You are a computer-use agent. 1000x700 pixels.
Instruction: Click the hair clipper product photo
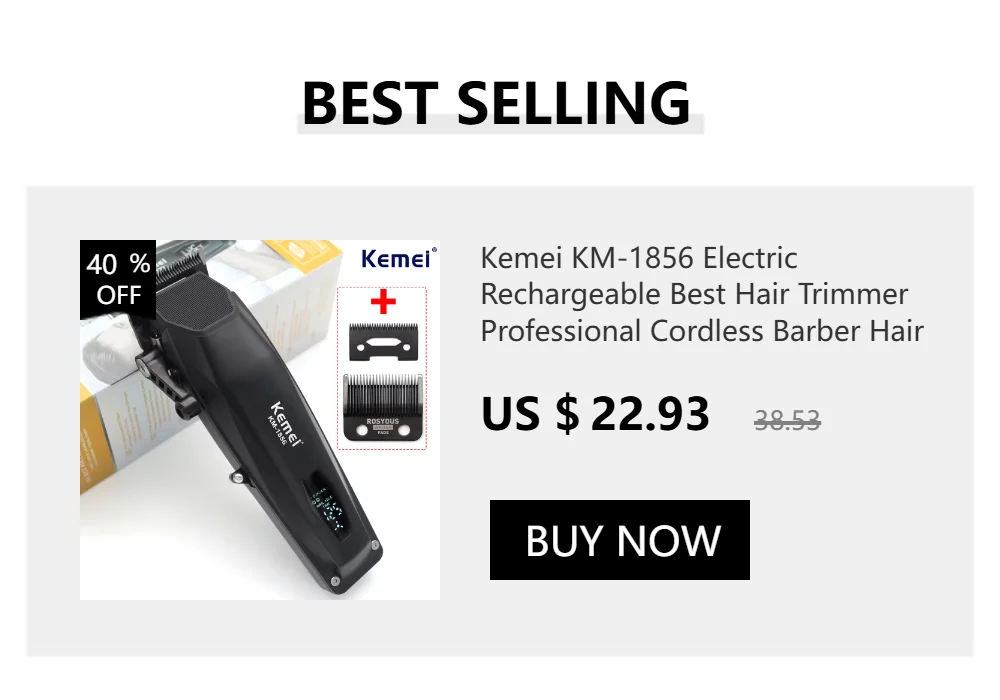[x=260, y=420]
